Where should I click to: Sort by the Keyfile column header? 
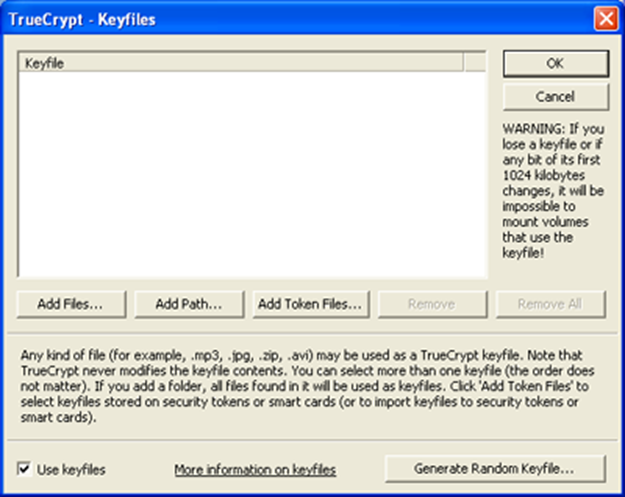tap(241, 63)
